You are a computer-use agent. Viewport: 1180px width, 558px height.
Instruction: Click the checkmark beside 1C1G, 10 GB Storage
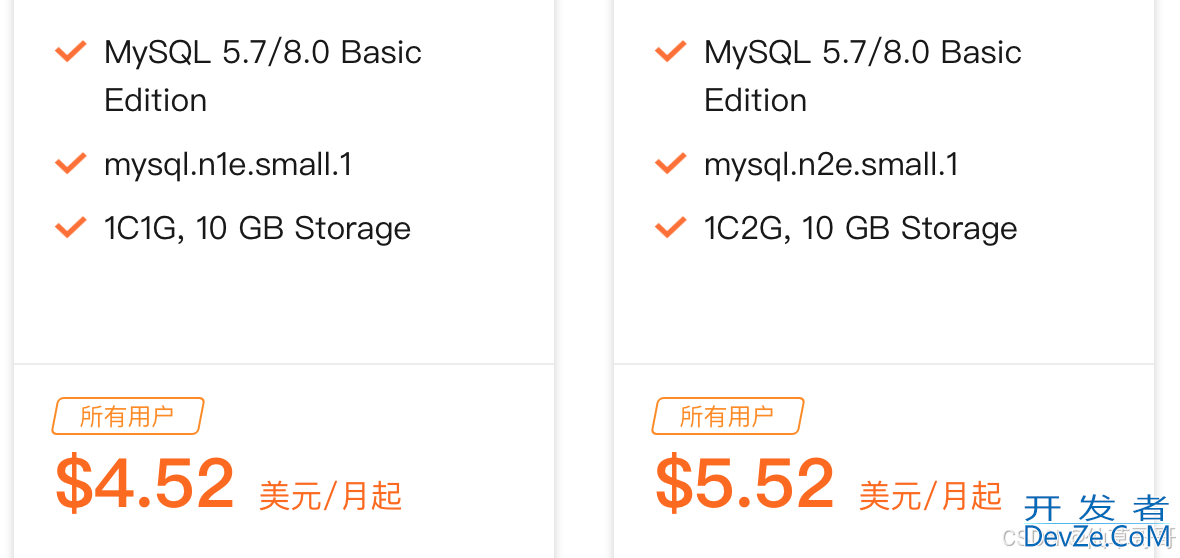point(70,228)
